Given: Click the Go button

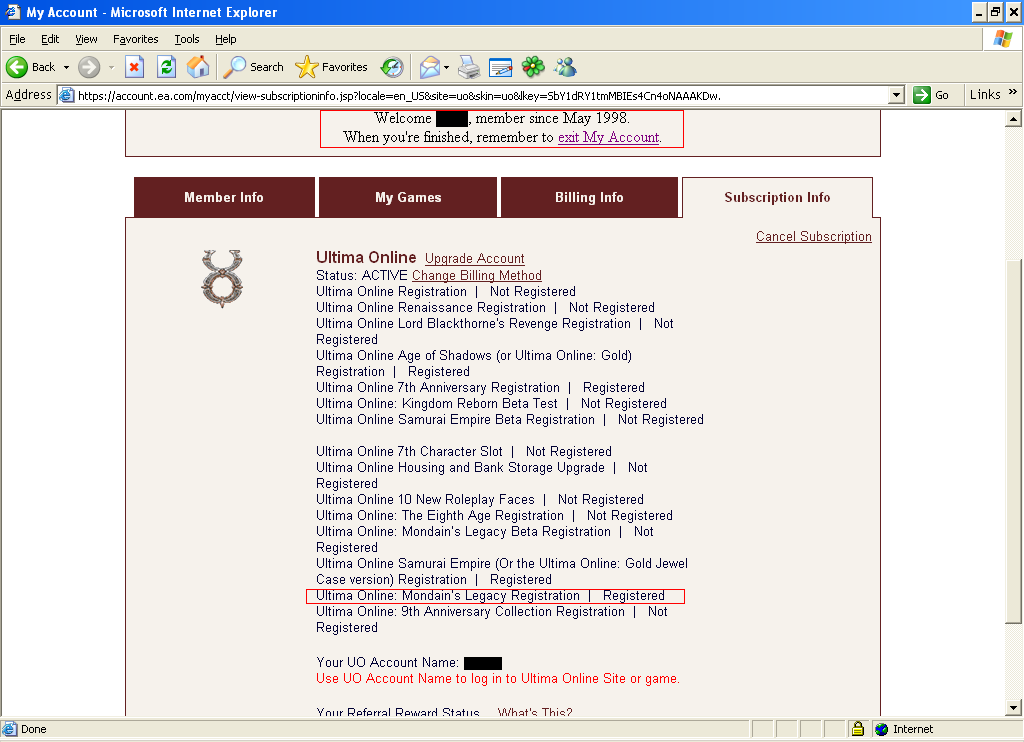Looking at the screenshot, I should [931, 95].
